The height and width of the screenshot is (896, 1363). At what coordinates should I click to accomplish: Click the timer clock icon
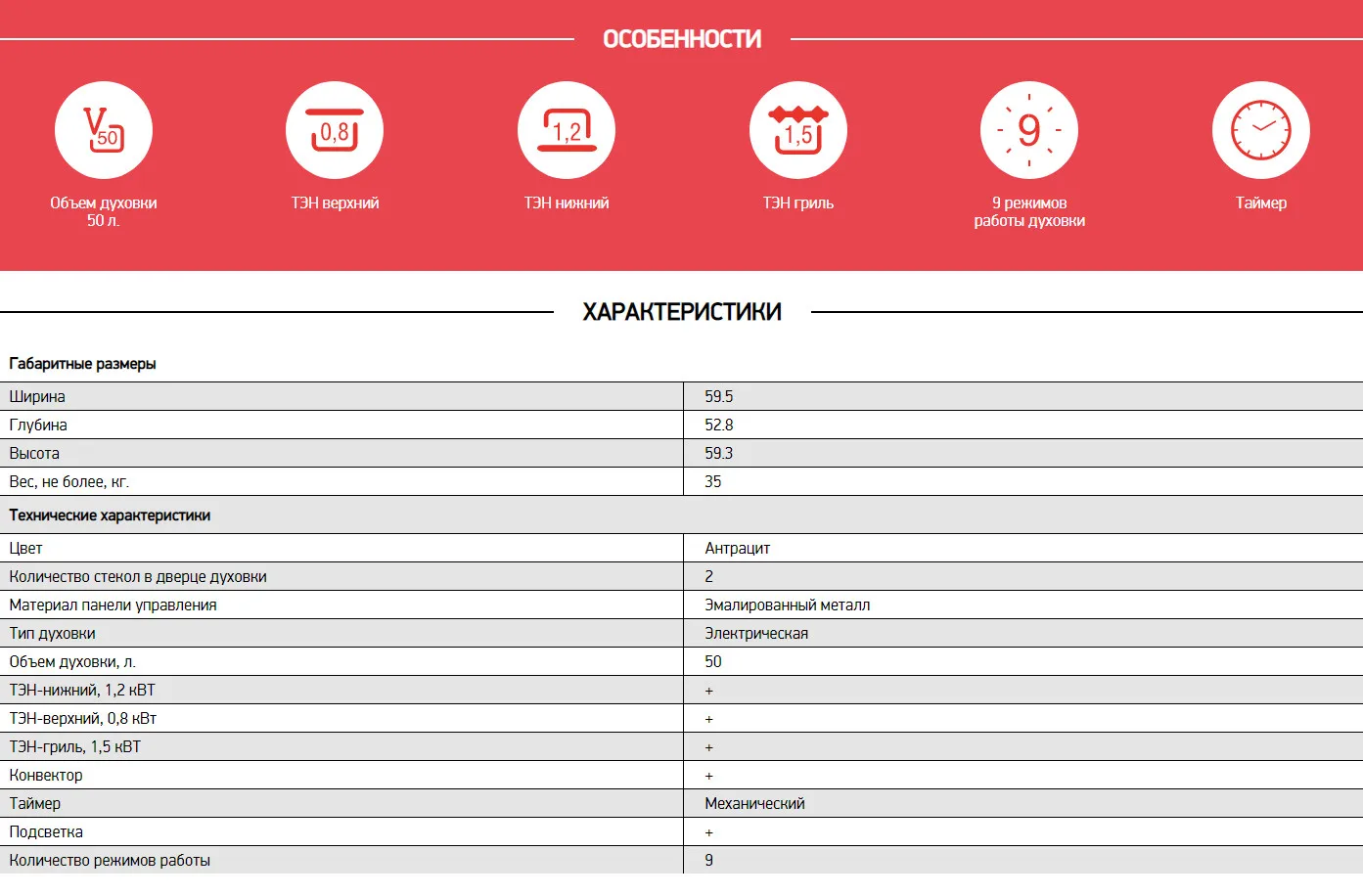[x=1261, y=130]
